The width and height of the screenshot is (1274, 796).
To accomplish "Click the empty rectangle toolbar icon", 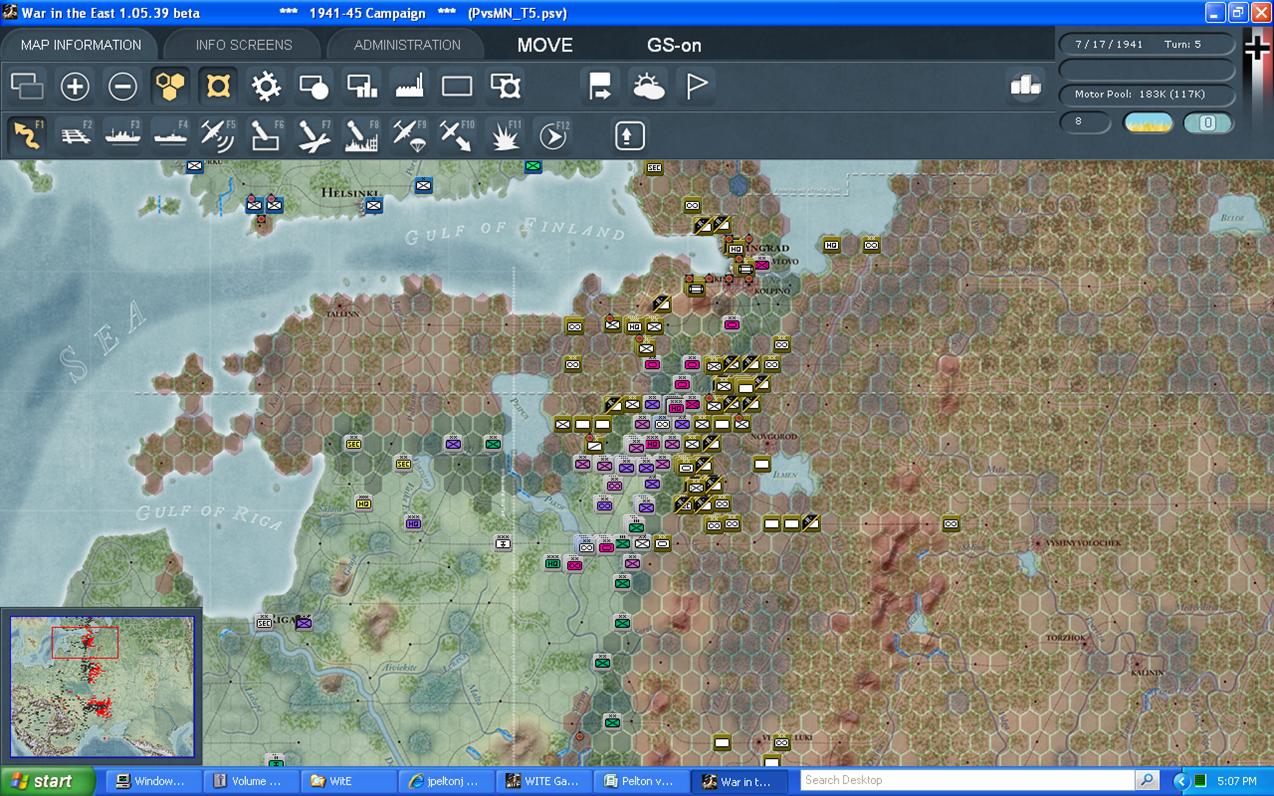I will (x=457, y=86).
